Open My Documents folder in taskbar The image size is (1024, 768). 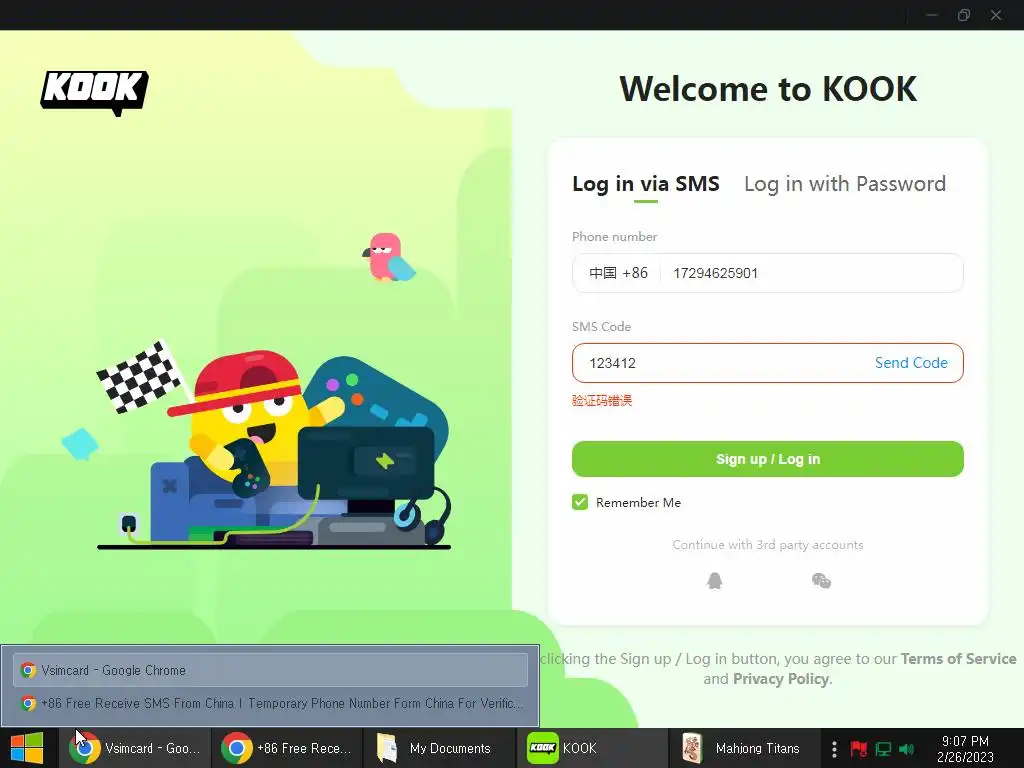coord(438,748)
